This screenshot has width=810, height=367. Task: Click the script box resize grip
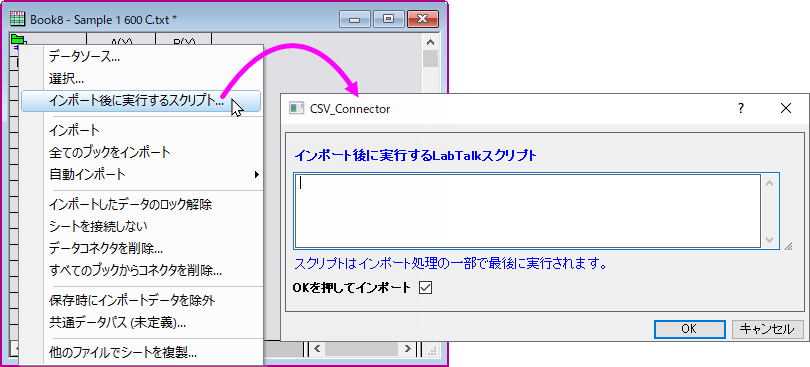(787, 246)
